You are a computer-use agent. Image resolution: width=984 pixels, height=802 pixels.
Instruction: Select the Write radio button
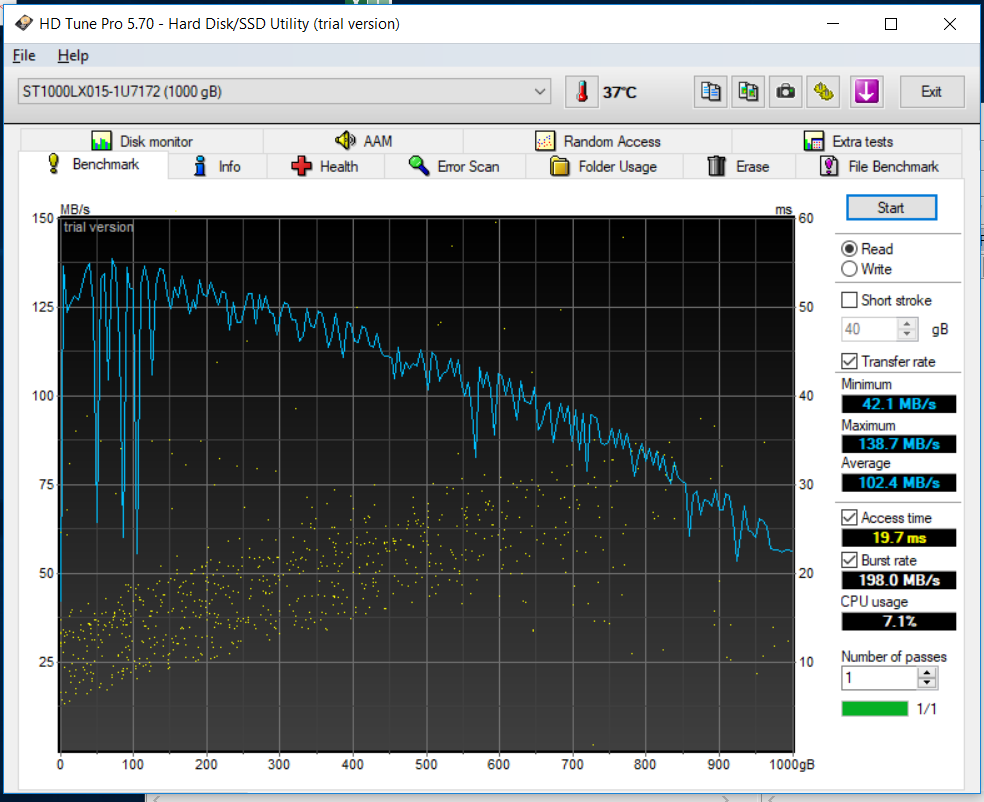point(850,269)
